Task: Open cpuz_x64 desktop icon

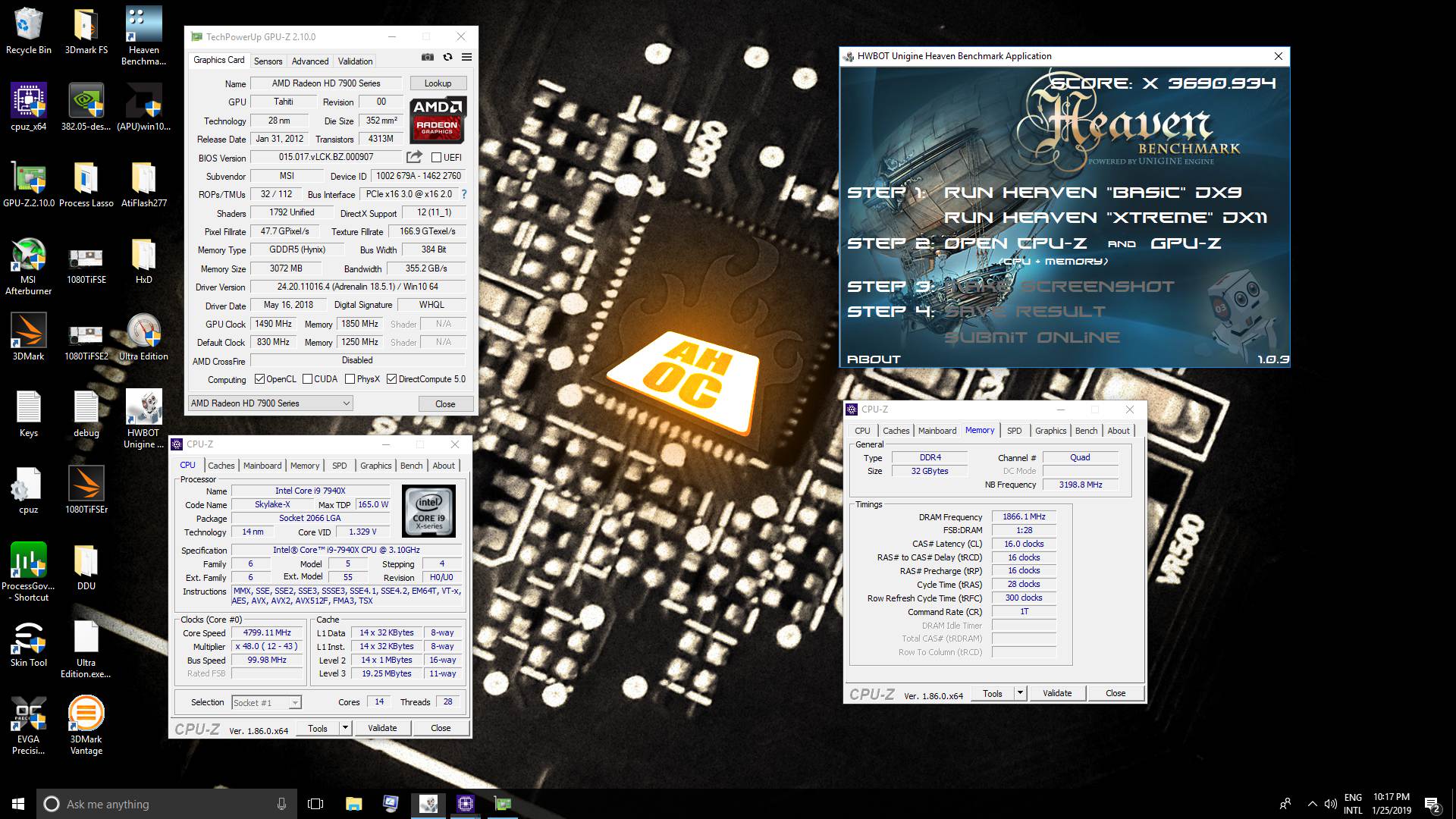Action: (x=29, y=107)
